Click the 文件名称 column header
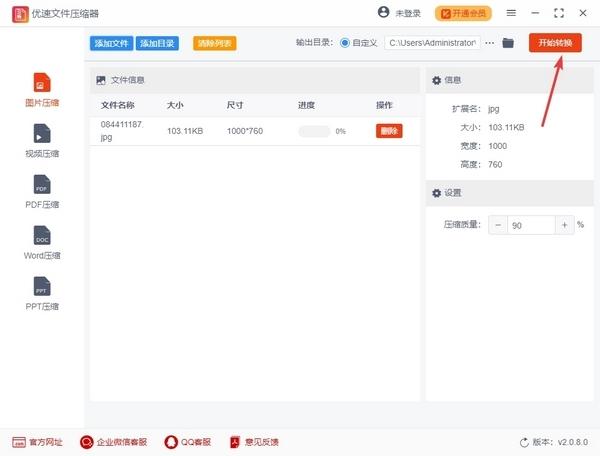 (x=117, y=105)
